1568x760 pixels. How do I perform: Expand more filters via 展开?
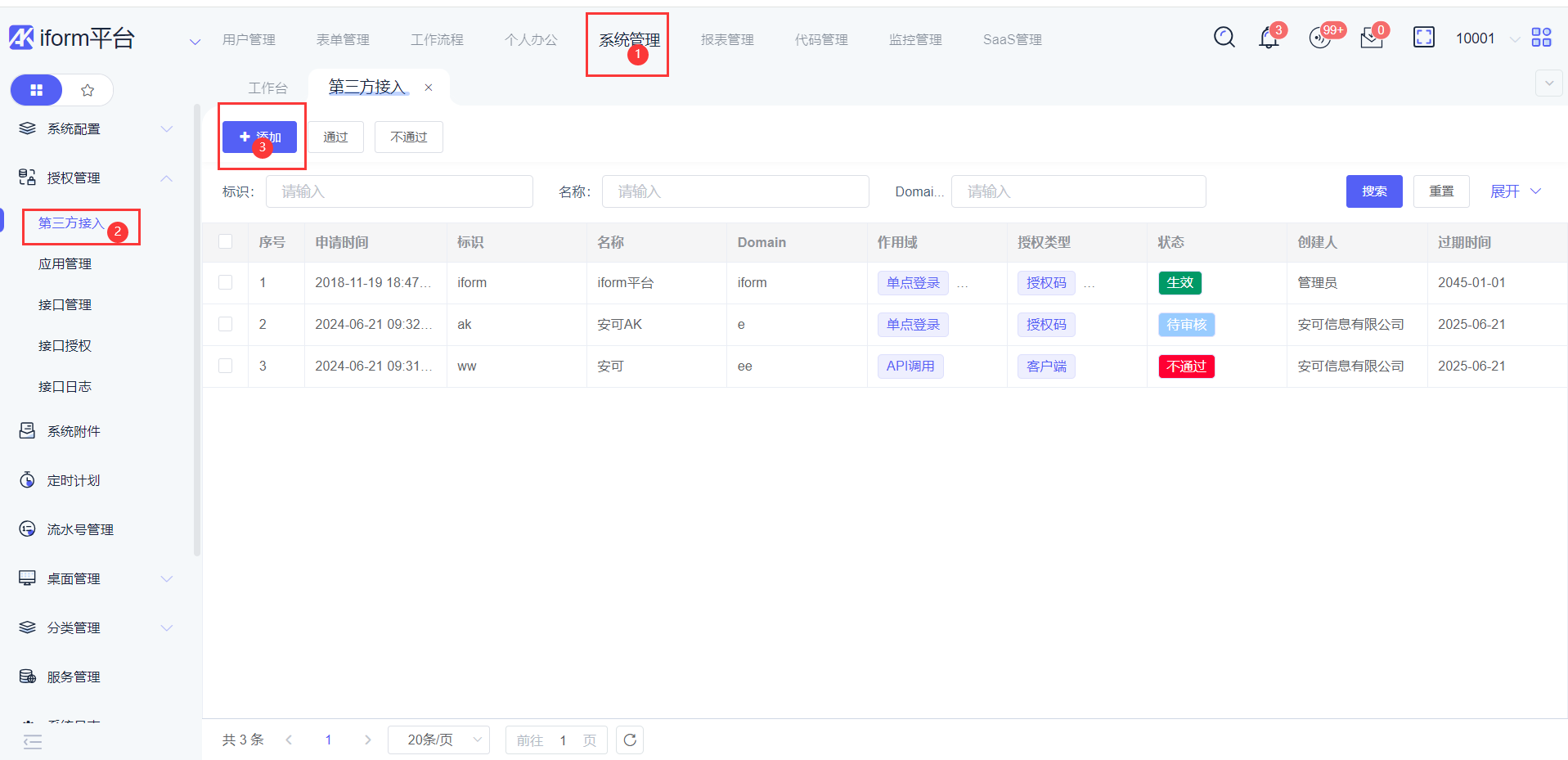click(1515, 191)
